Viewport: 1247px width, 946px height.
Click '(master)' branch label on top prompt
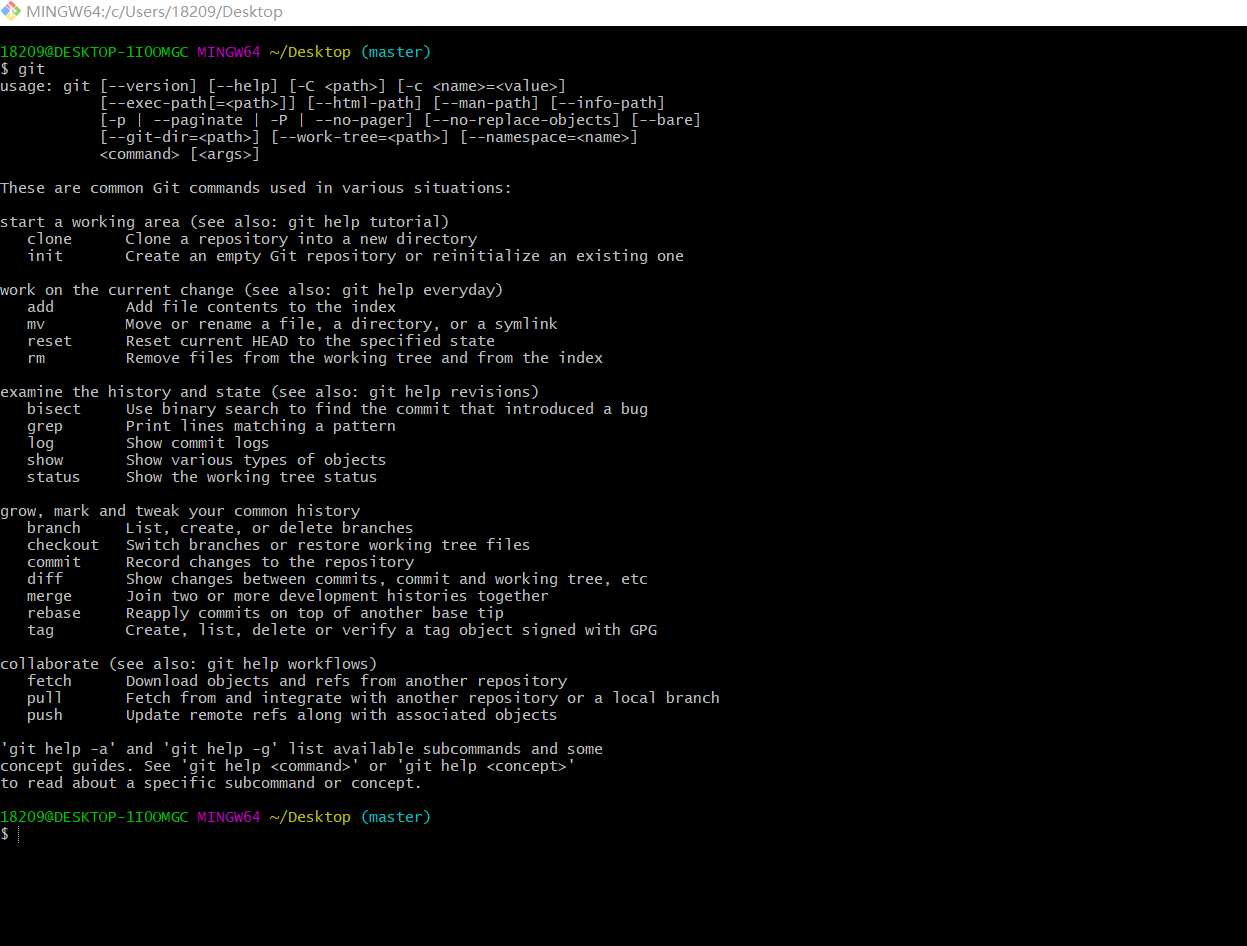396,52
